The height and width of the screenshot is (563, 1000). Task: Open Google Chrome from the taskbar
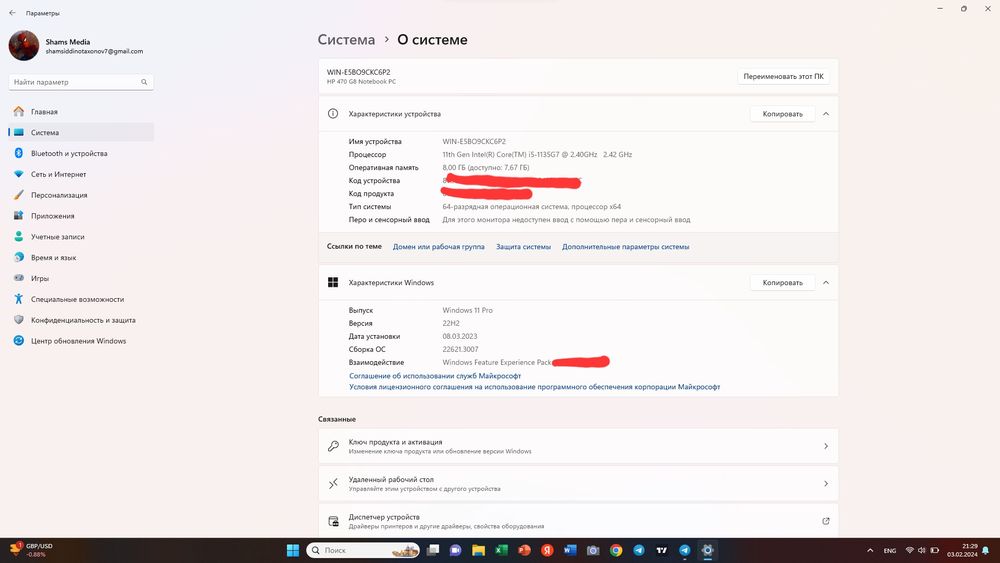tap(616, 550)
